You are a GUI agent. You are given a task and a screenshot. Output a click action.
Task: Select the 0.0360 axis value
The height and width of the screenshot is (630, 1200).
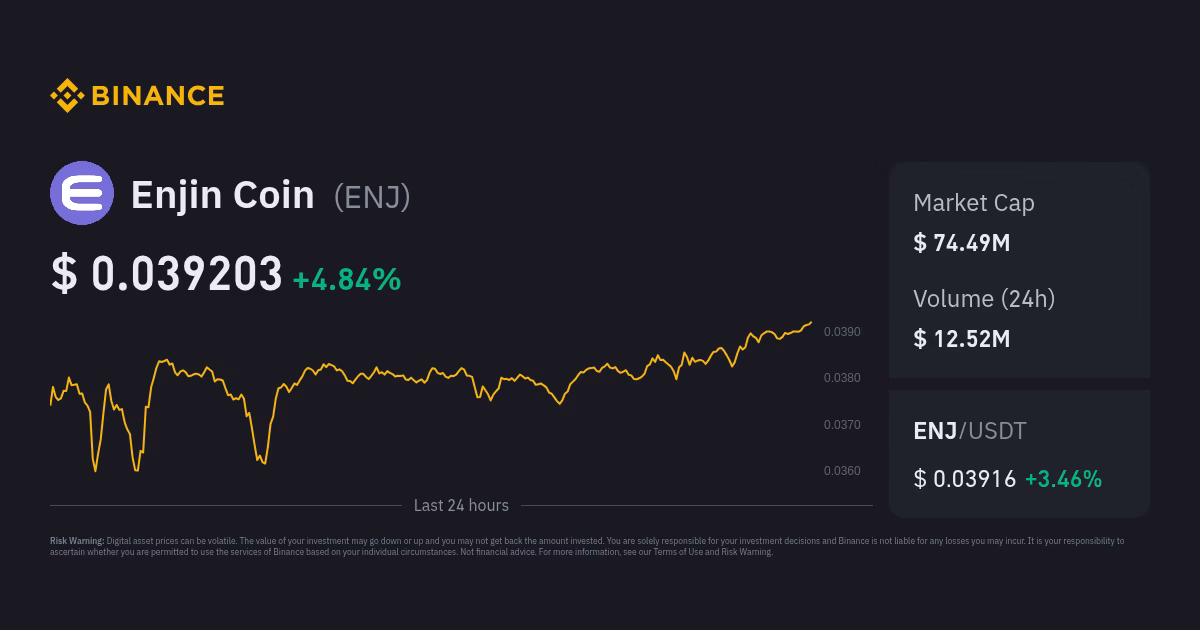point(841,470)
